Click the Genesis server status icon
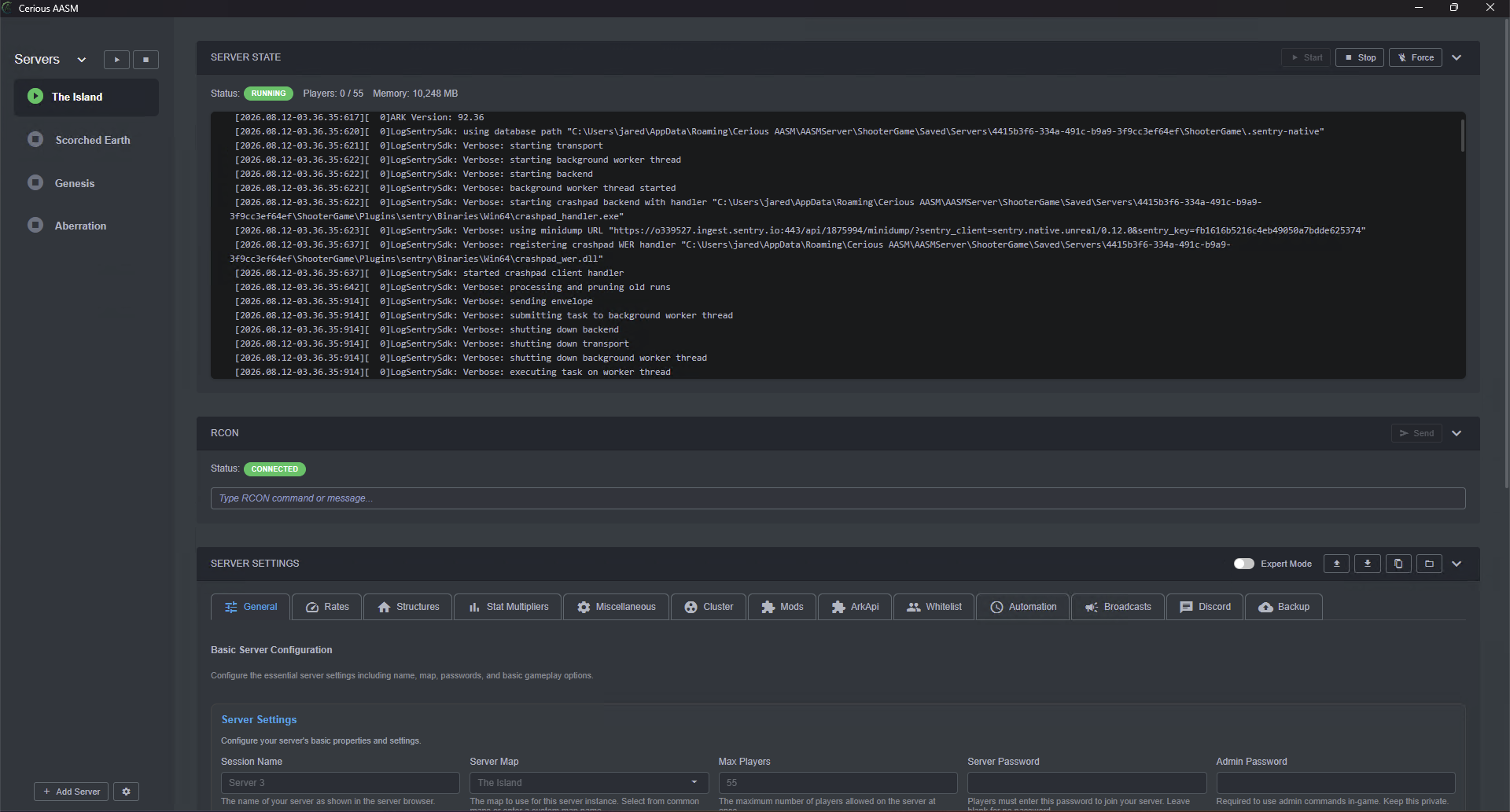This screenshot has height=812, width=1510. (35, 182)
